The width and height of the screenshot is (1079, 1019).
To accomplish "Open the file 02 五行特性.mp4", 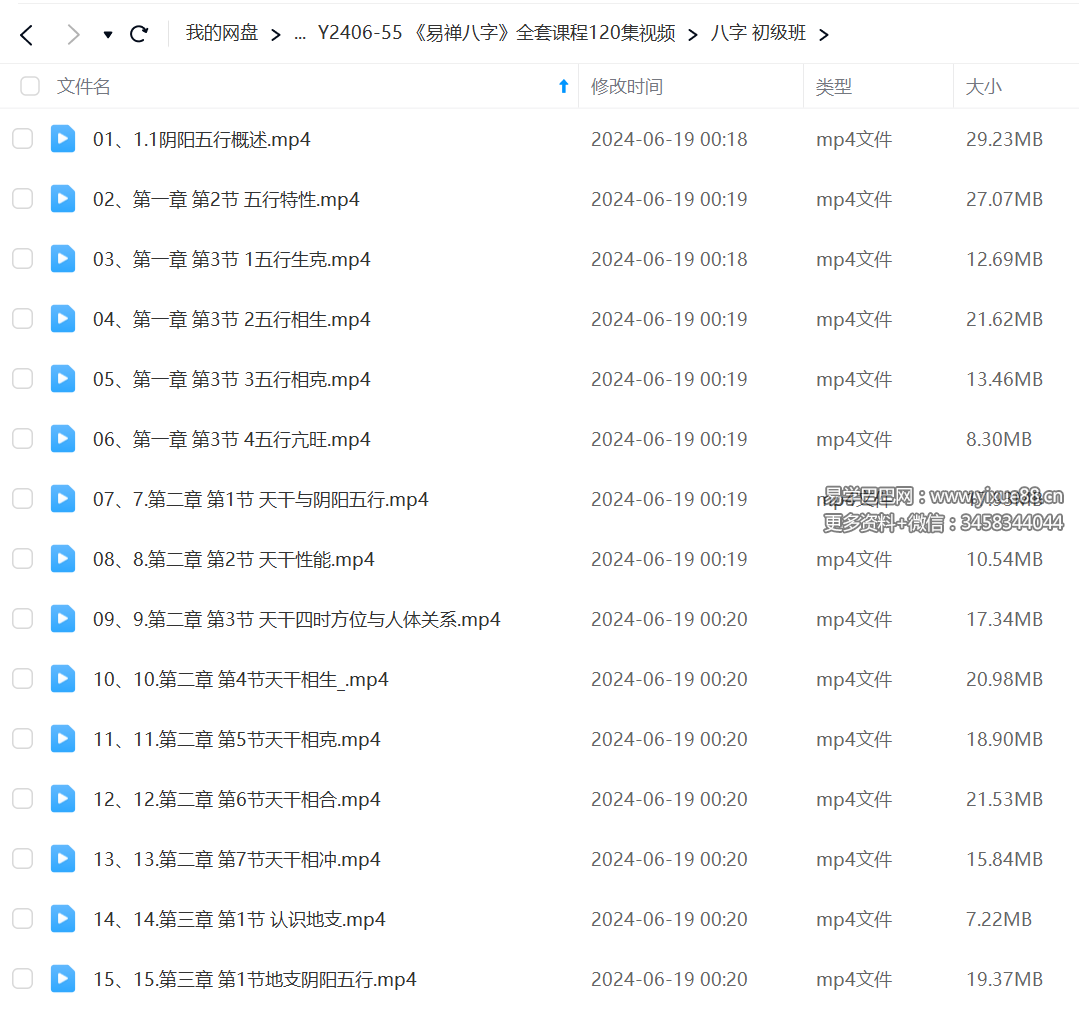I will tap(228, 199).
